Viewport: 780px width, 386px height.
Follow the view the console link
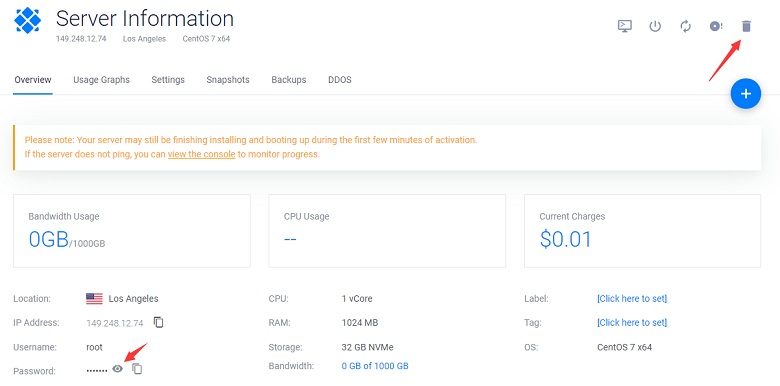point(201,154)
